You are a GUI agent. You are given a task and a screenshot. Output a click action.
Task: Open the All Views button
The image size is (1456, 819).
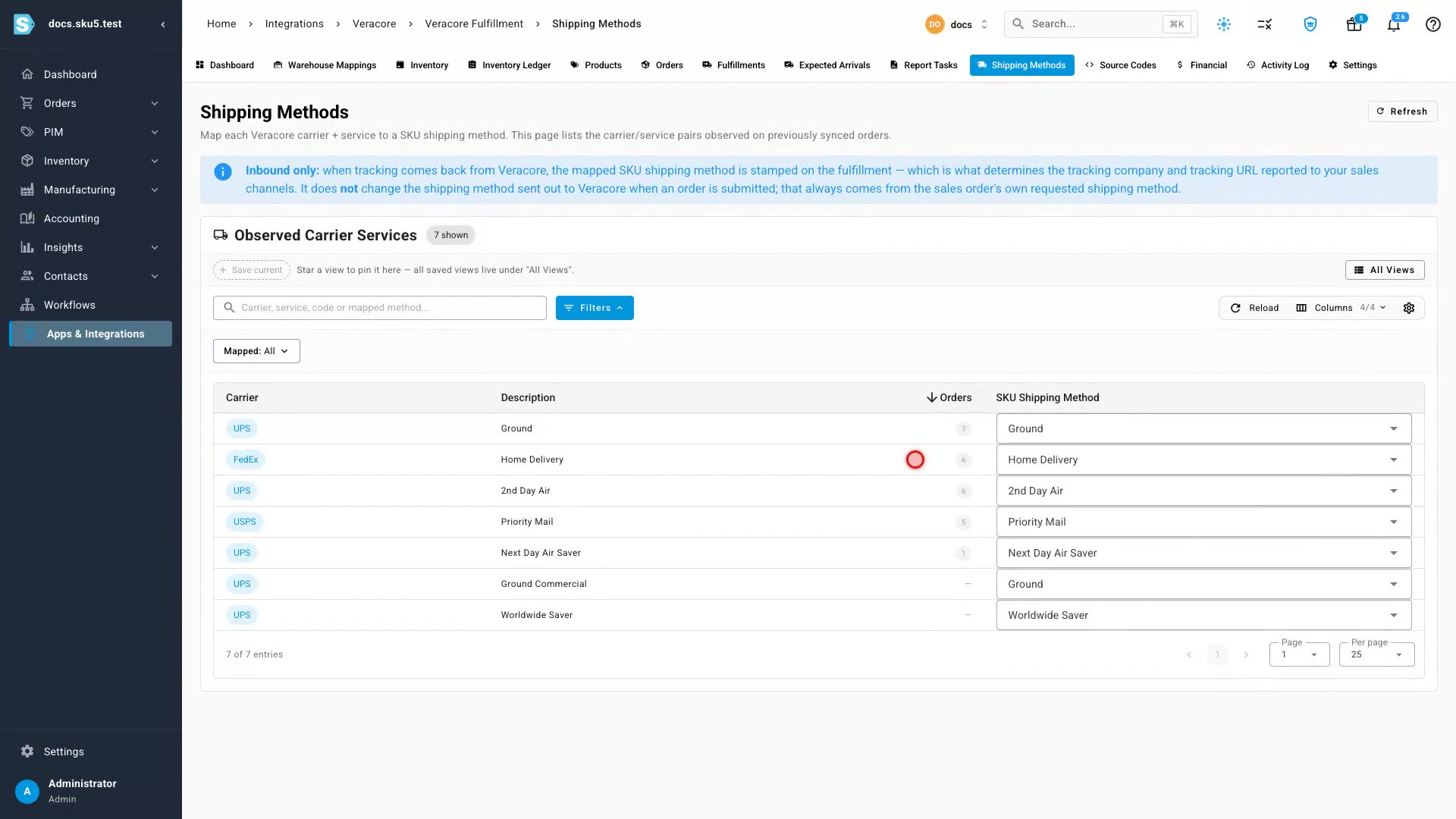click(1385, 270)
